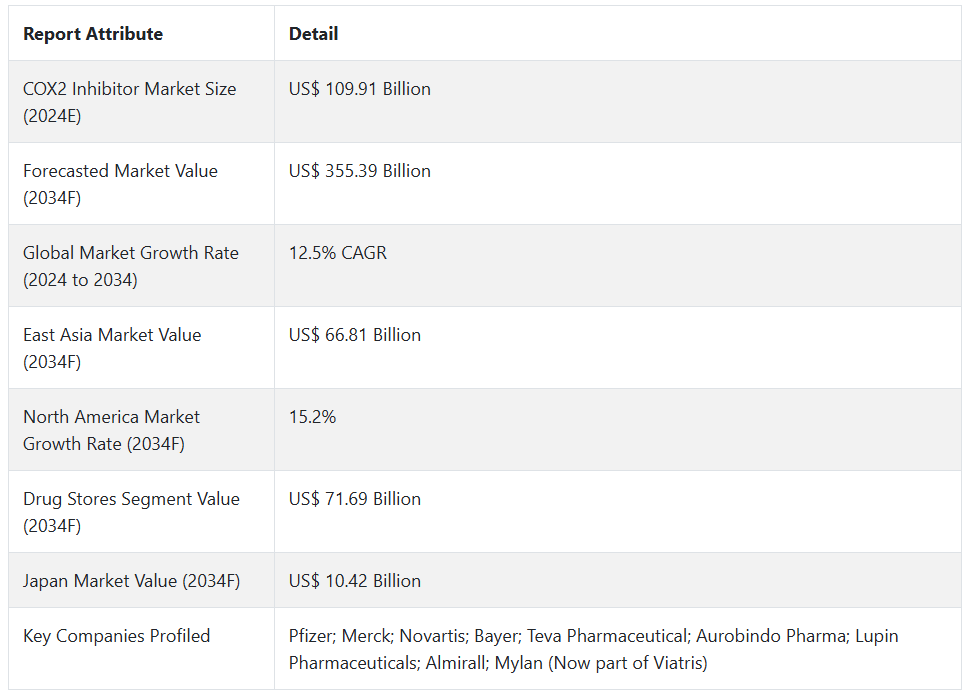Click the Detail column header
The image size is (970, 693).
313,34
